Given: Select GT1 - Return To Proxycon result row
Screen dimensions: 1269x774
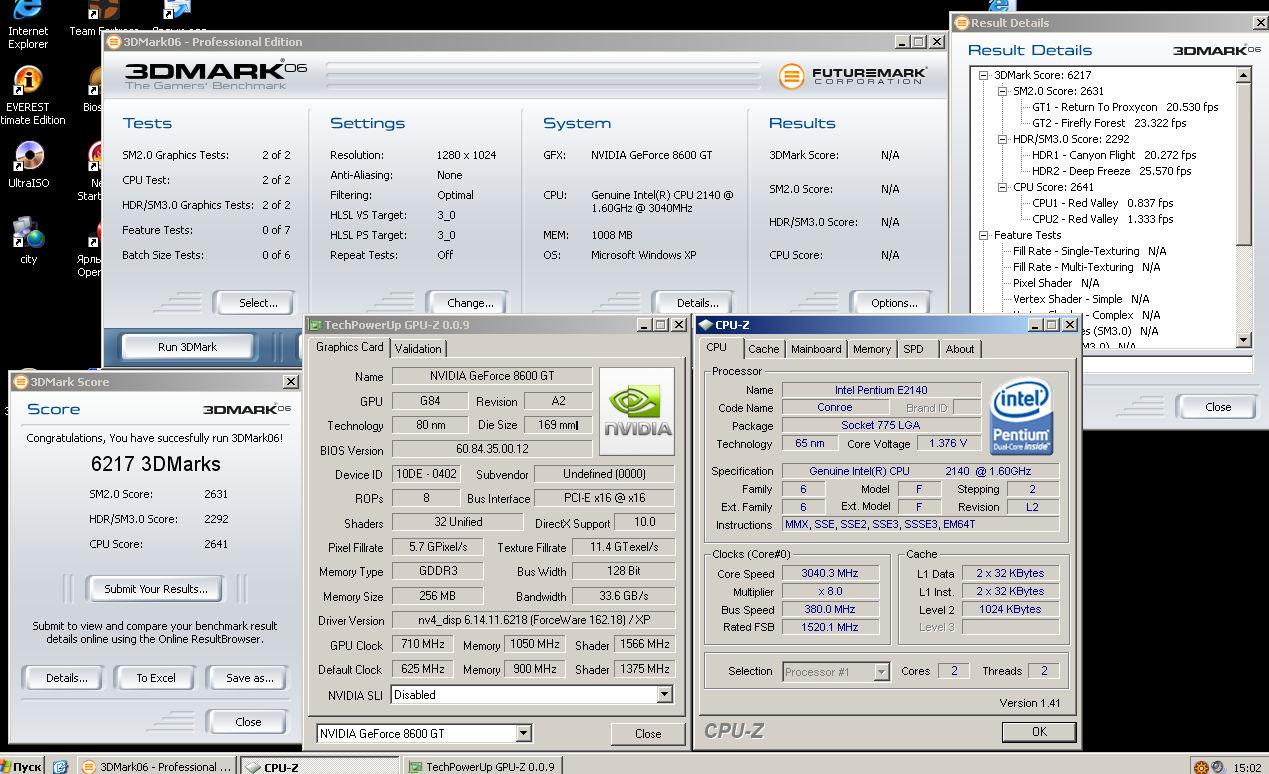Looking at the screenshot, I should coord(1125,107).
